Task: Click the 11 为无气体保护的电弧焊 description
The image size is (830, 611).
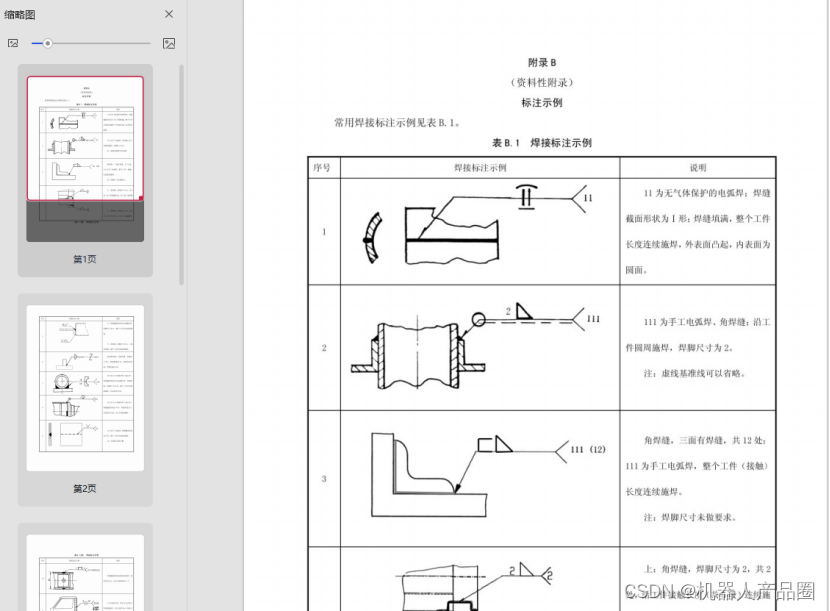Action: 698,231
